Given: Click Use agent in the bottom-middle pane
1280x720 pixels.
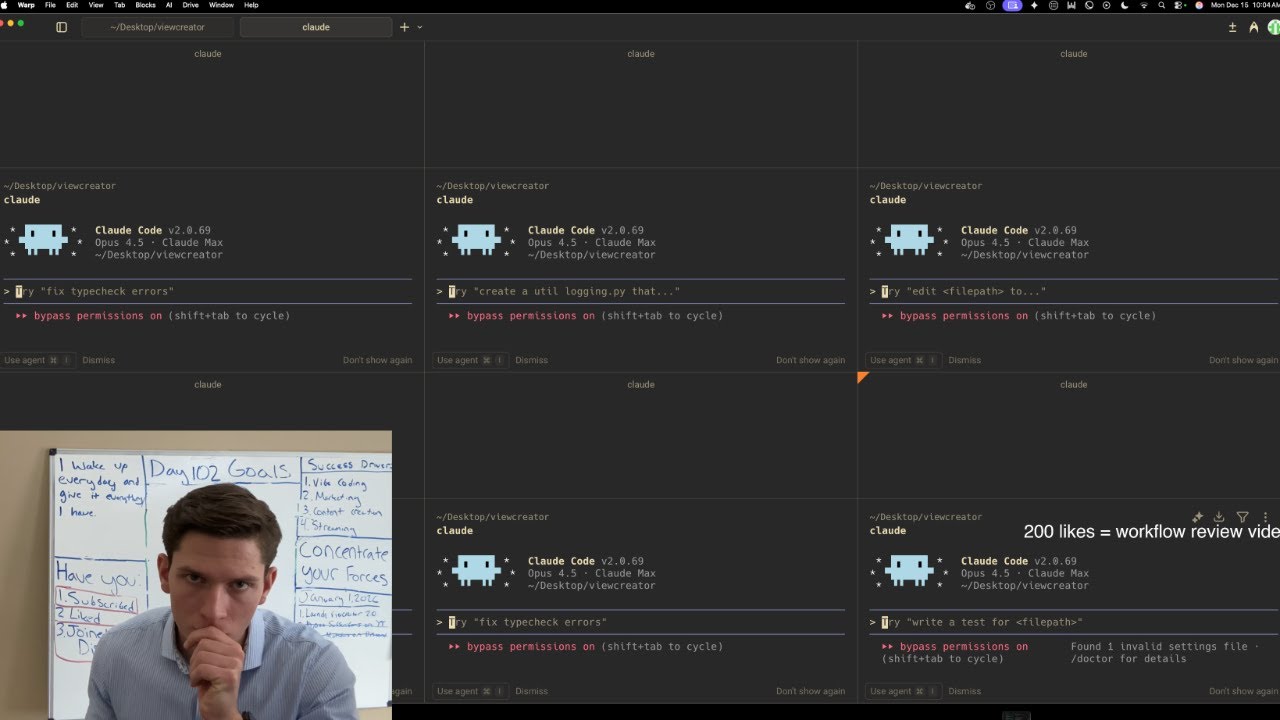Looking at the screenshot, I should click(470, 691).
